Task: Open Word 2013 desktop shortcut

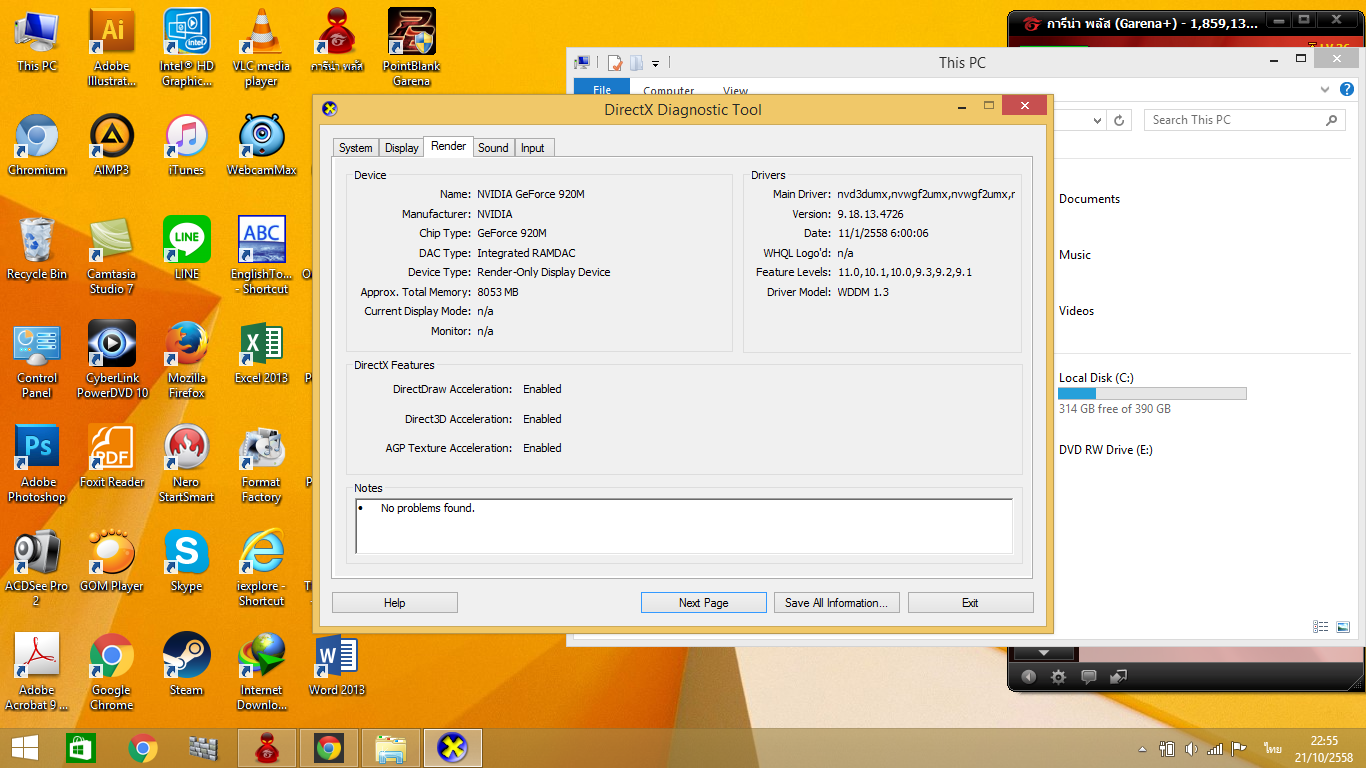Action: click(x=337, y=664)
